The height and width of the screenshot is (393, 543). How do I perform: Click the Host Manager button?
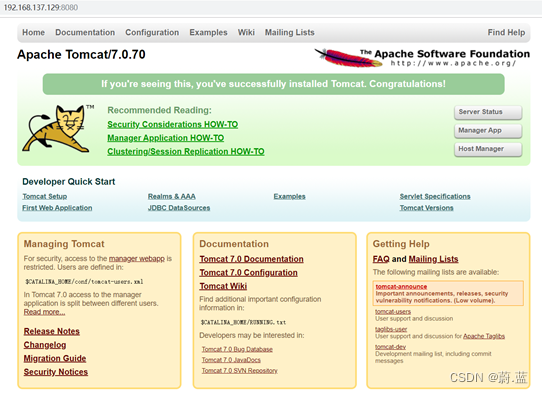[488, 149]
